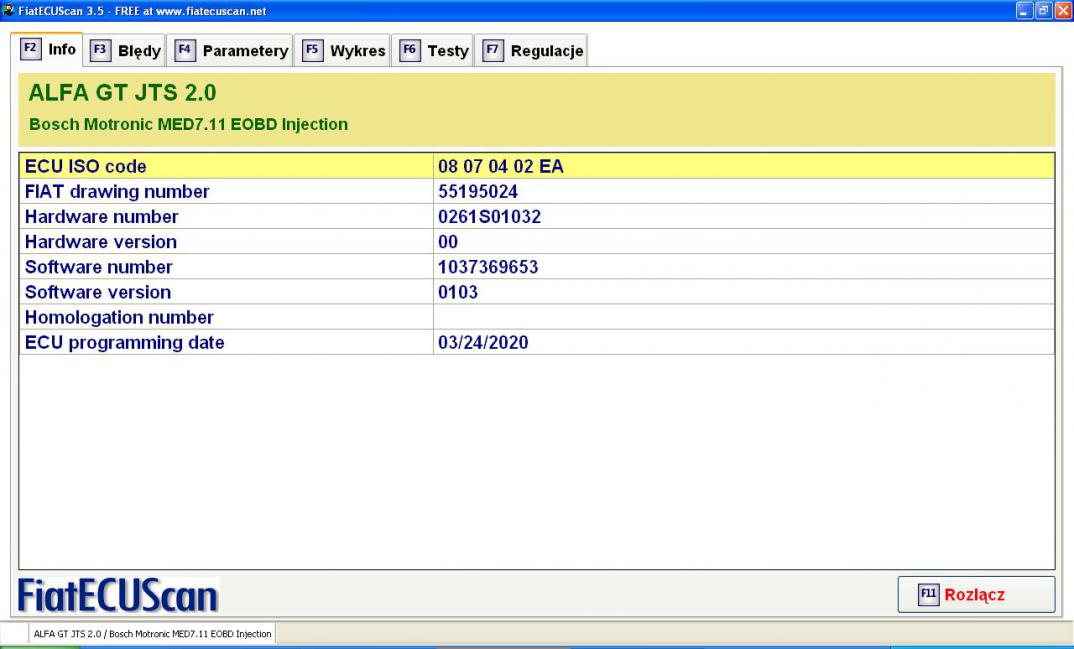This screenshot has height=649, width=1074.
Task: Select the value 0261S01032
Action: [x=490, y=217]
